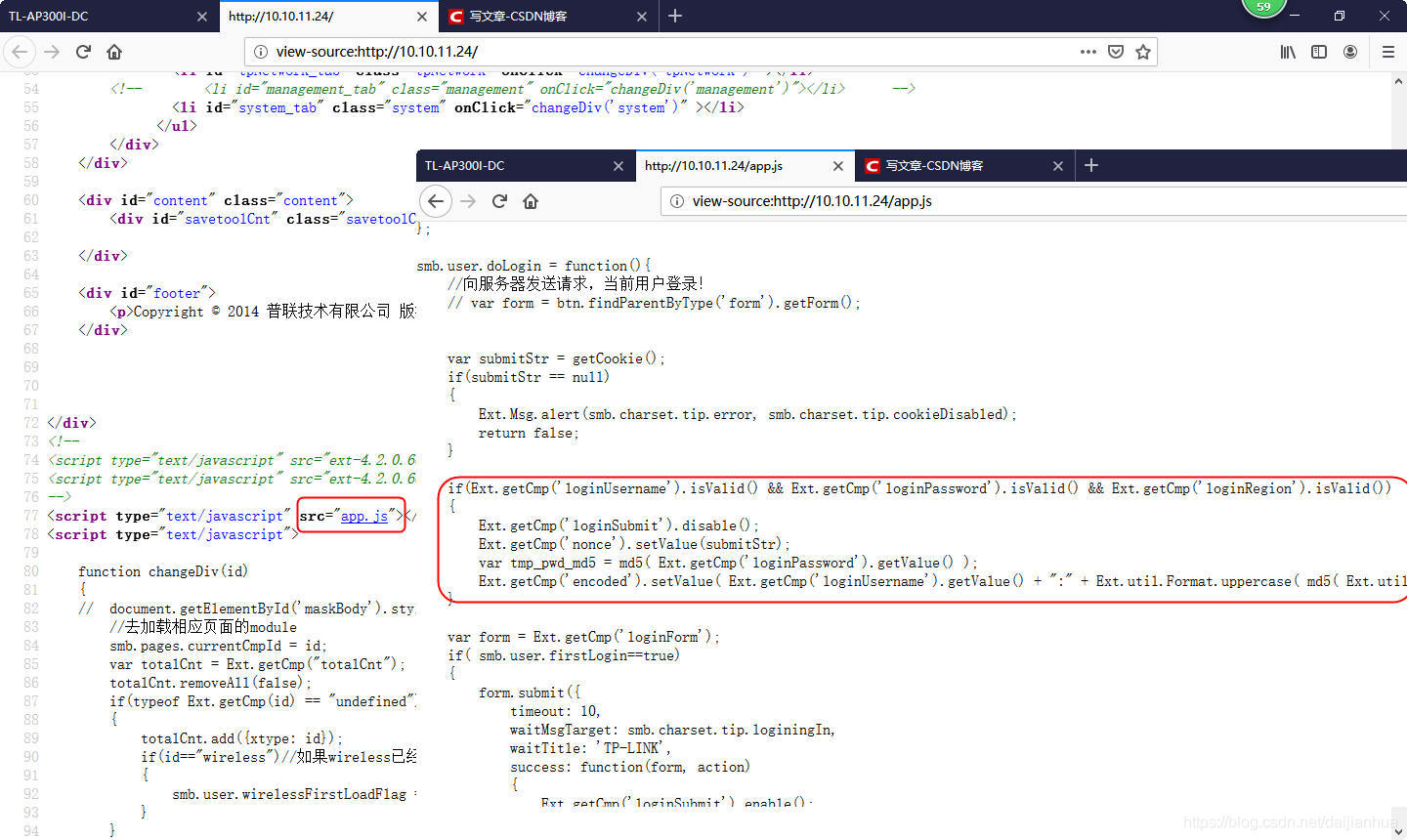This screenshot has width=1407, height=840.
Task: Click 'timeout: 10,' line in form.submit
Action: pos(555,711)
